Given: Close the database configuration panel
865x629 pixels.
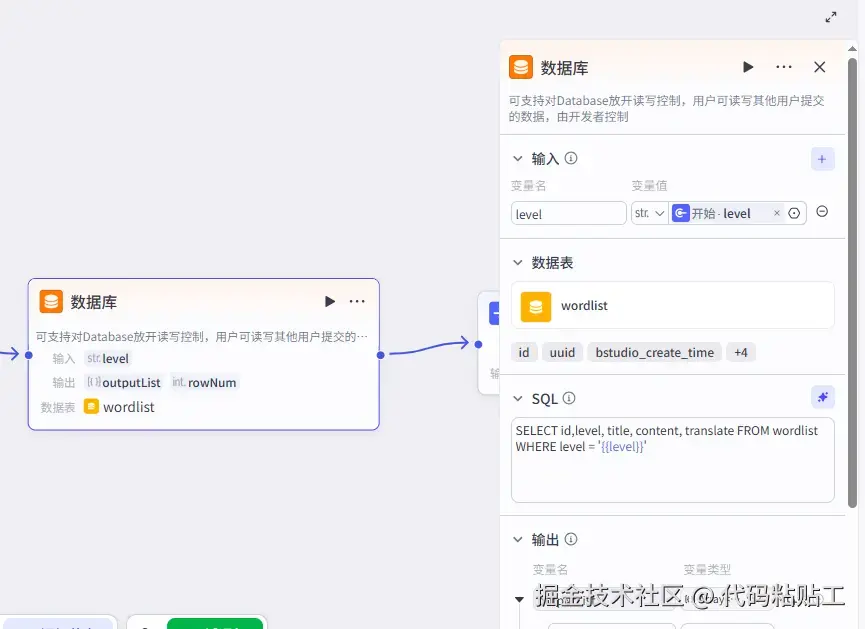Looking at the screenshot, I should point(820,67).
